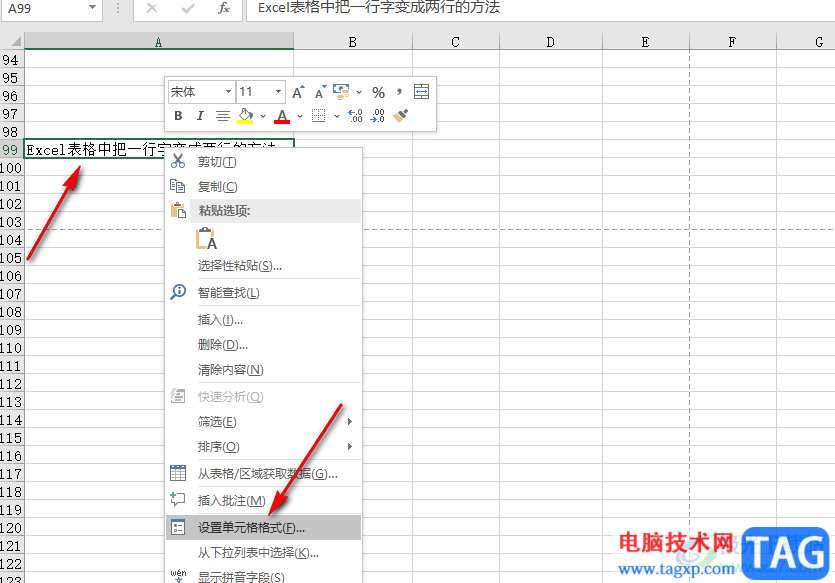835x583 pixels.
Task: Click the Bold button in mini toolbar
Action: pyautogui.click(x=178, y=116)
